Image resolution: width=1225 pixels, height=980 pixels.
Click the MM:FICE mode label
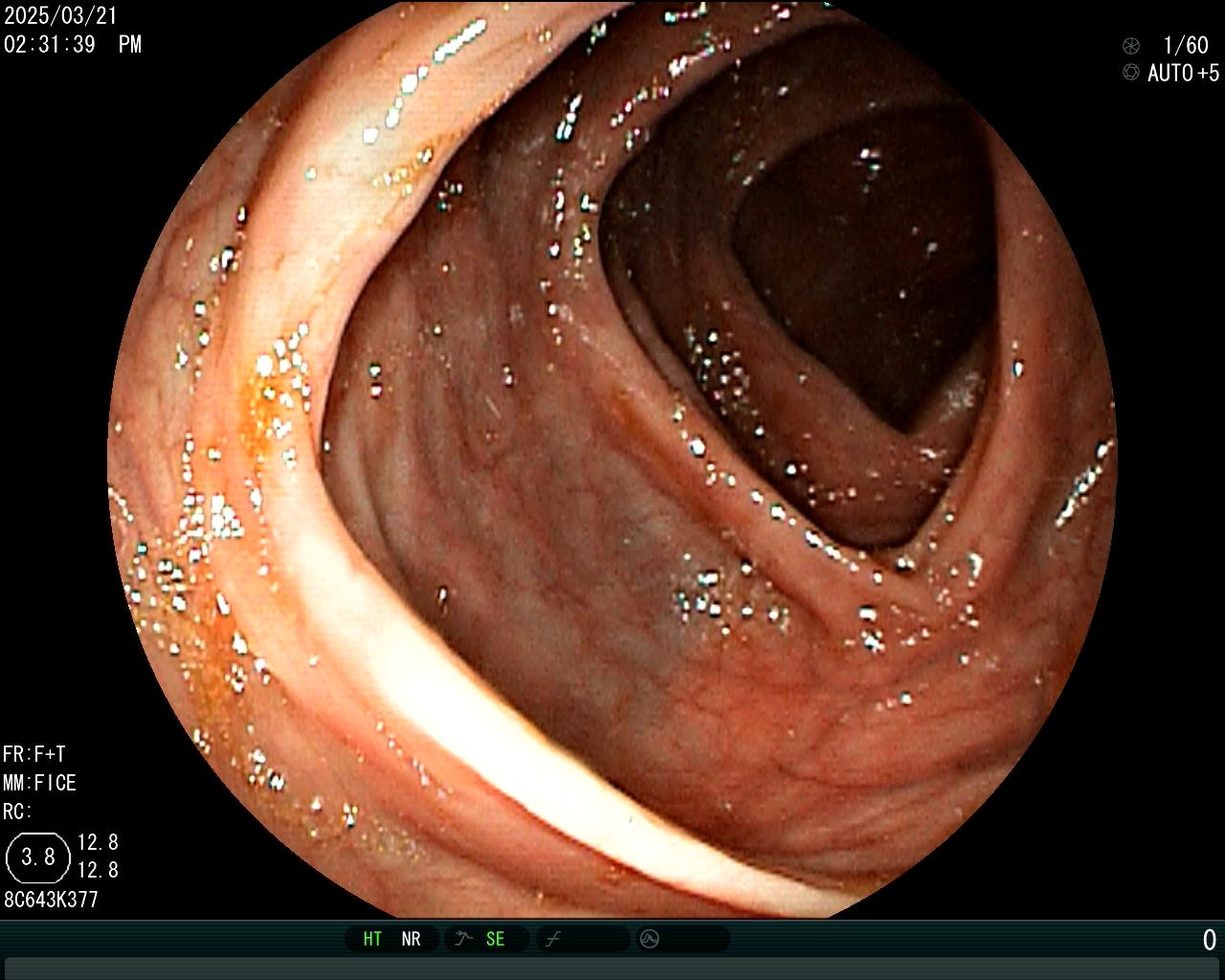click(39, 783)
